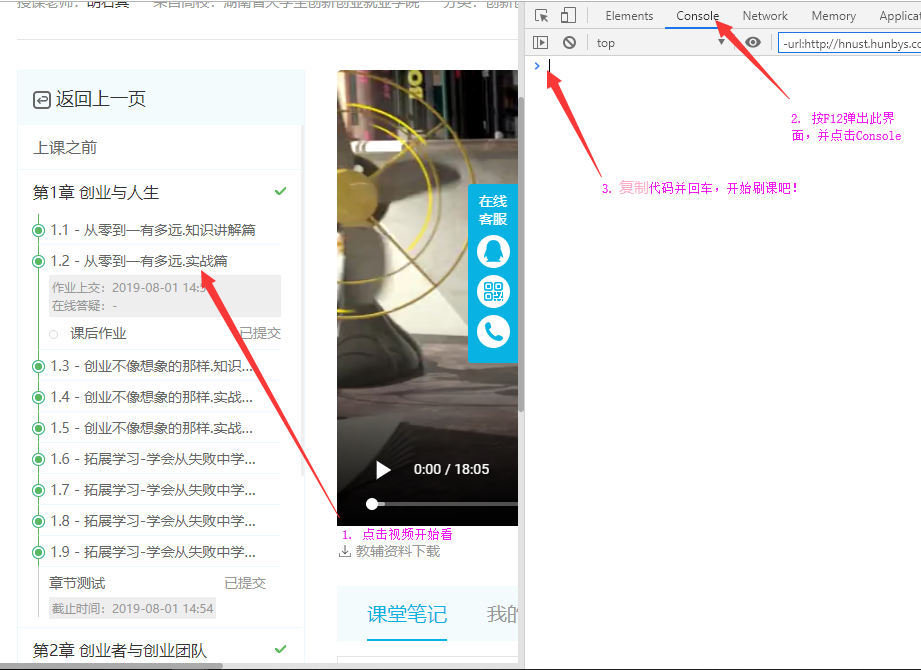
Task: Click the 已提交 status beside 课后作业
Action: [260, 334]
